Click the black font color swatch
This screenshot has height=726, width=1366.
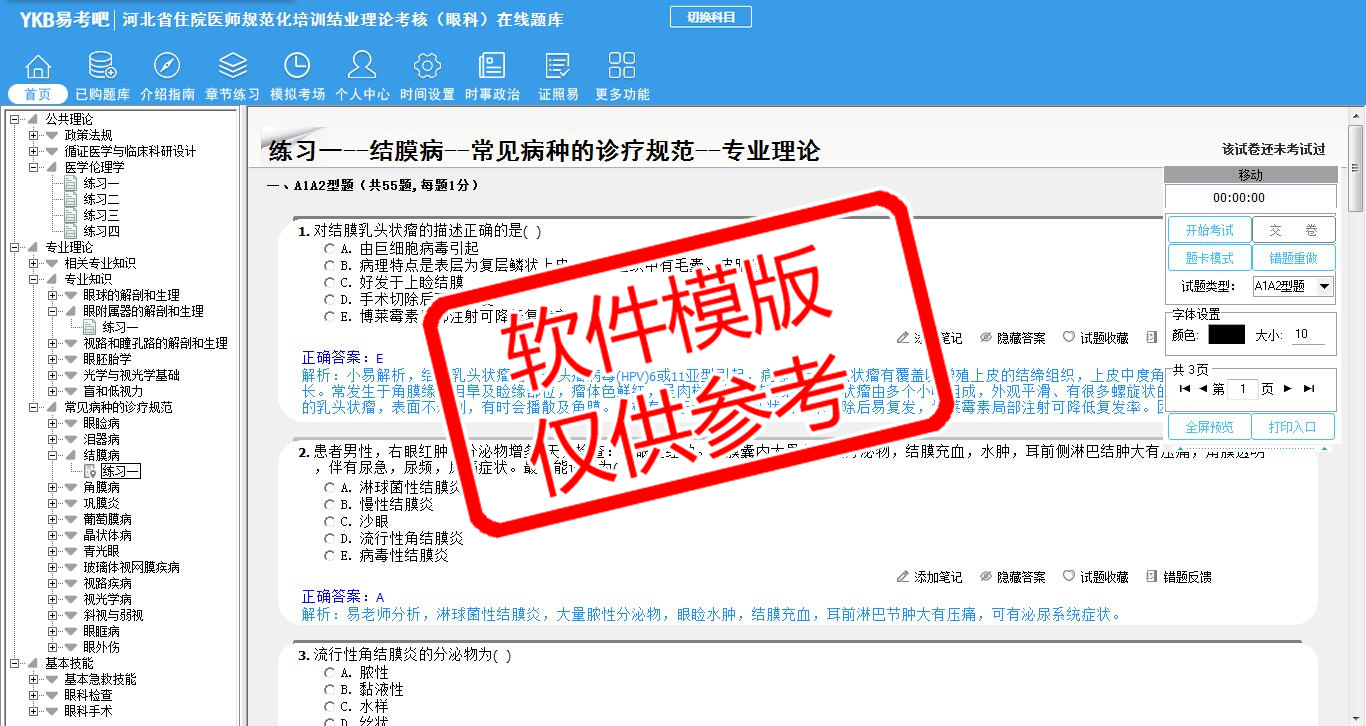coord(1226,335)
